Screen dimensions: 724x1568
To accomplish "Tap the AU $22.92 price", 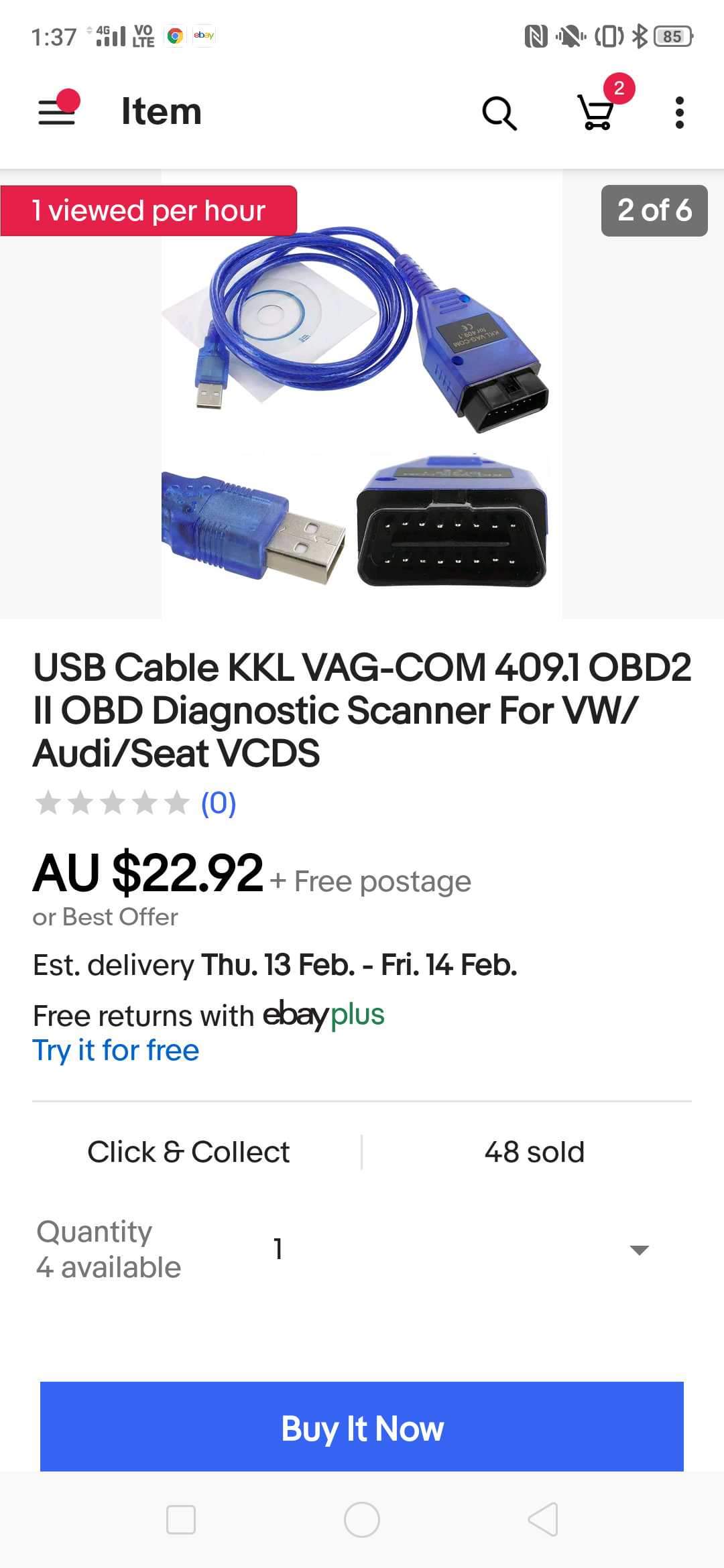I will click(147, 872).
